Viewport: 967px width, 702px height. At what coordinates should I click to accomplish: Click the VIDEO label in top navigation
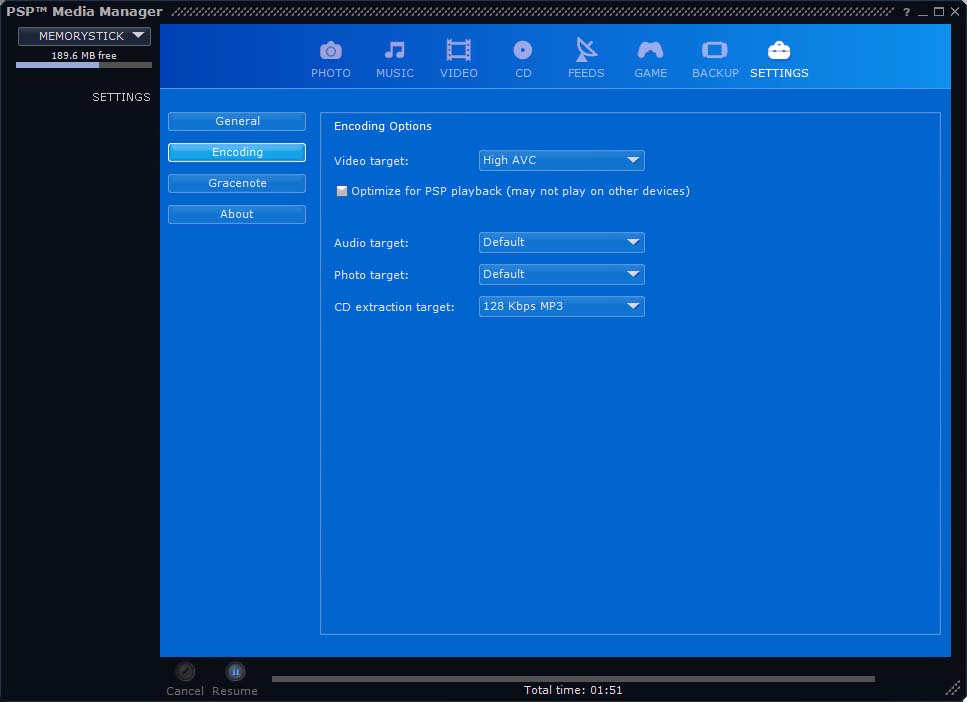pos(458,73)
